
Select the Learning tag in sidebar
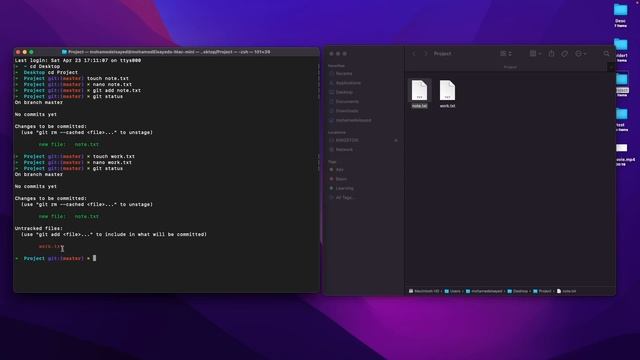(x=344, y=188)
